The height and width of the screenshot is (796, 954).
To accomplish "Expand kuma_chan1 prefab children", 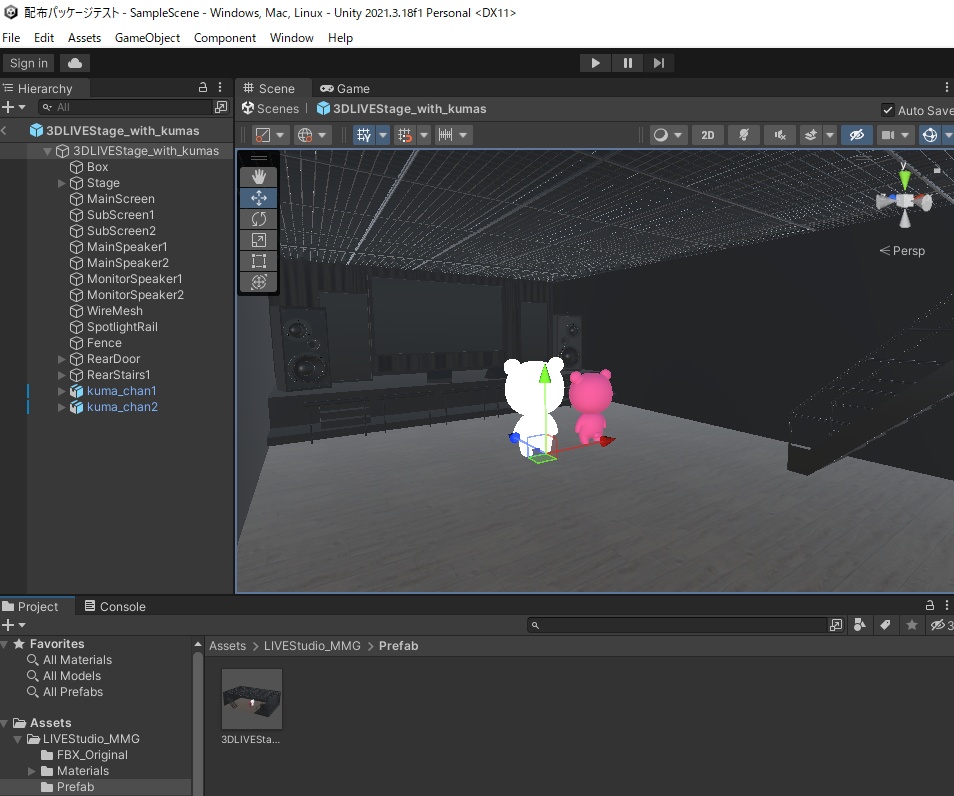I will coord(61,391).
